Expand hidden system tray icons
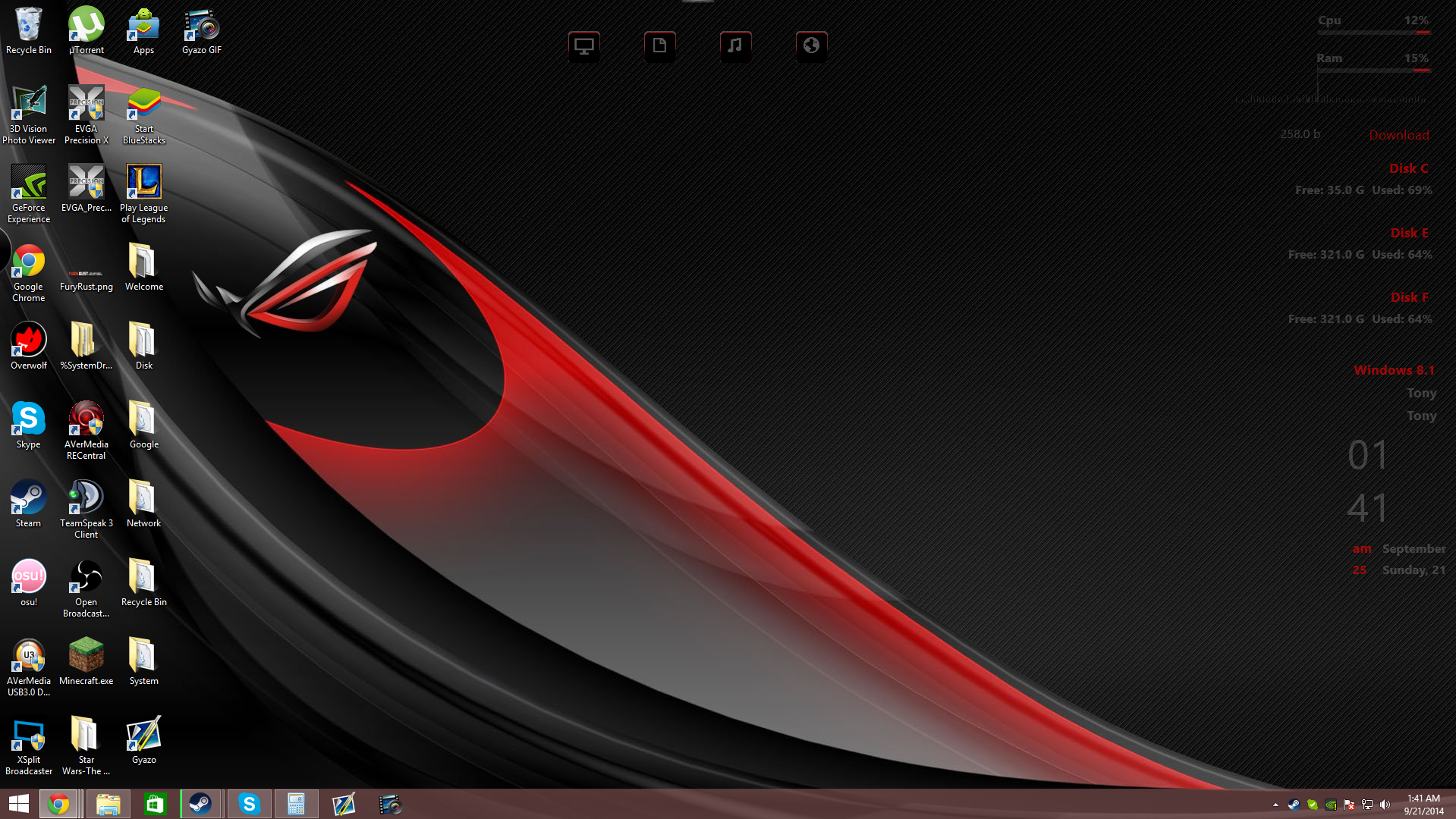This screenshot has width=1456, height=819. 1275,805
